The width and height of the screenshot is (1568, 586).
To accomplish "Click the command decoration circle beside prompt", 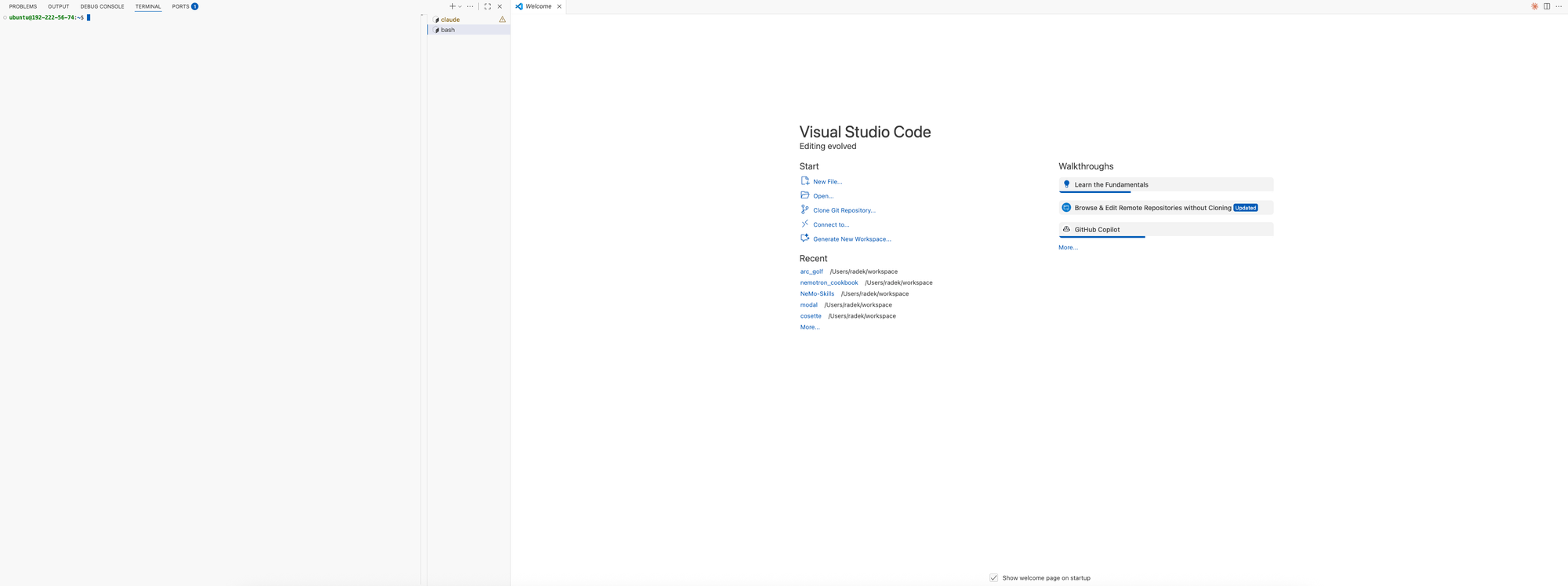I will tap(5, 17).
